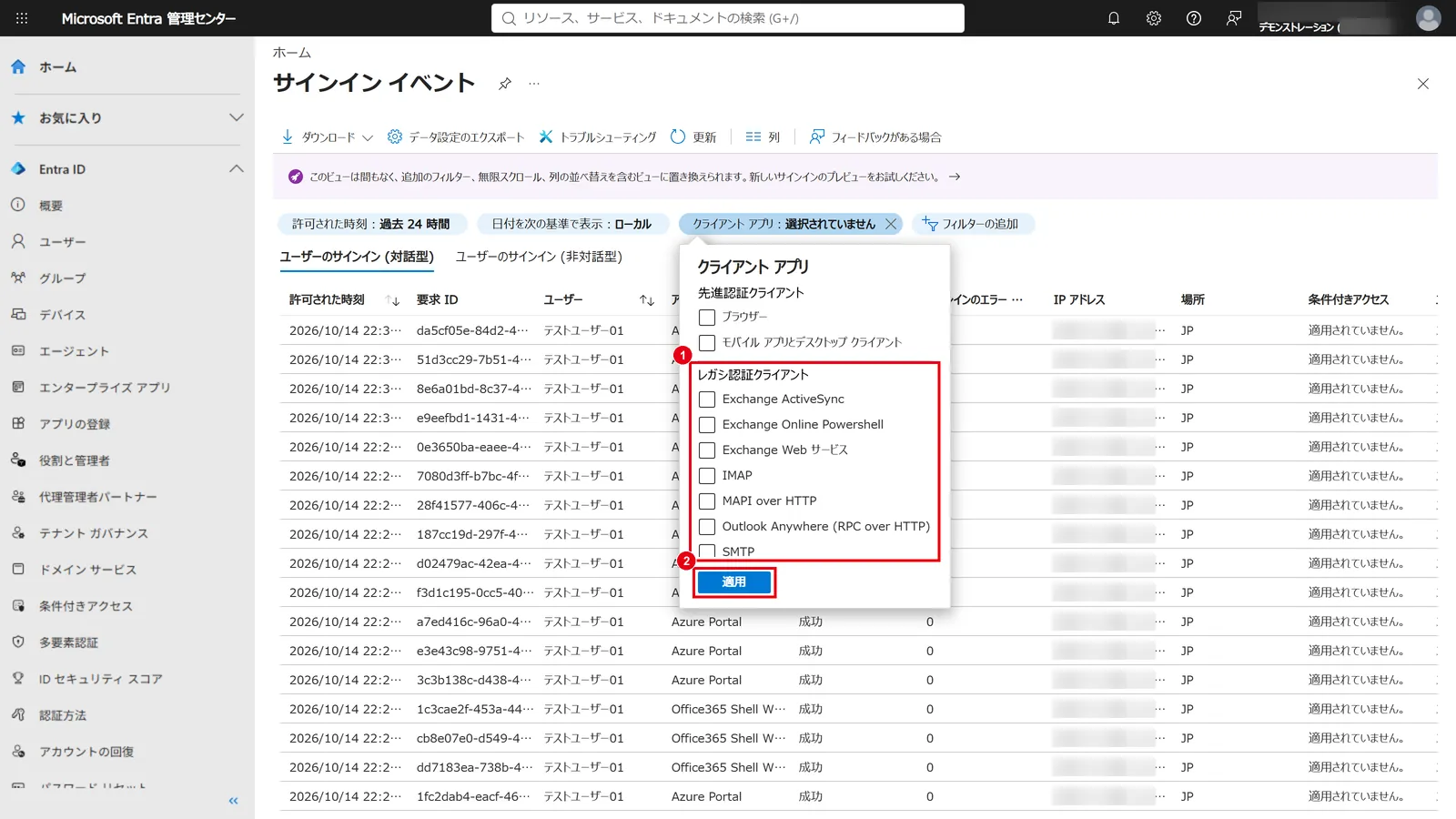This screenshot has height=819, width=1456.
Task: Click the 適用 apply button
Action: (733, 581)
